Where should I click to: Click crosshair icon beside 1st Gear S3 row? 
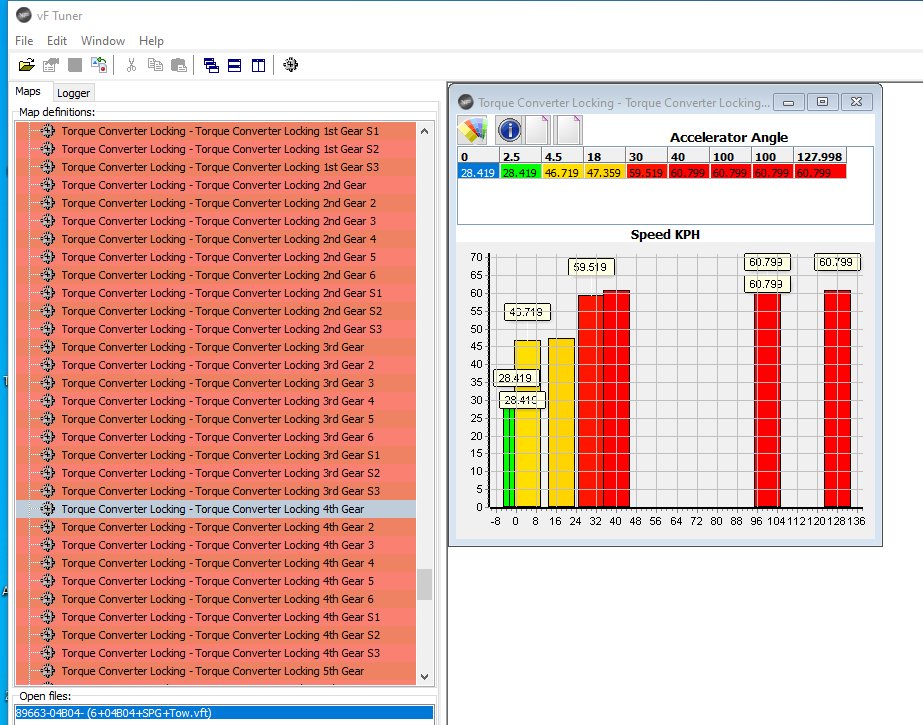[x=48, y=167]
